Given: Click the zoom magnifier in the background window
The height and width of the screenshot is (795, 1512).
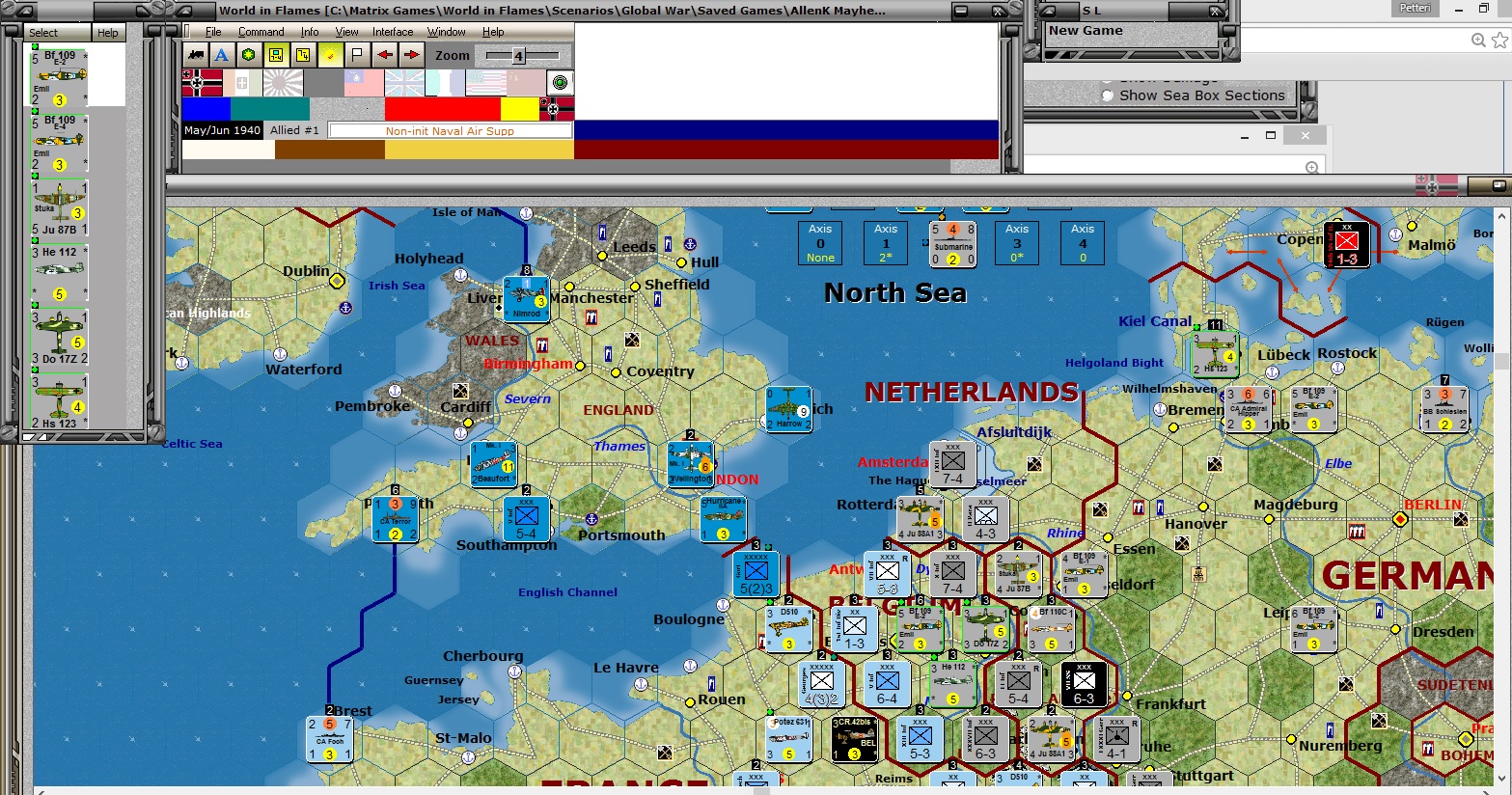Looking at the screenshot, I should [1311, 168].
